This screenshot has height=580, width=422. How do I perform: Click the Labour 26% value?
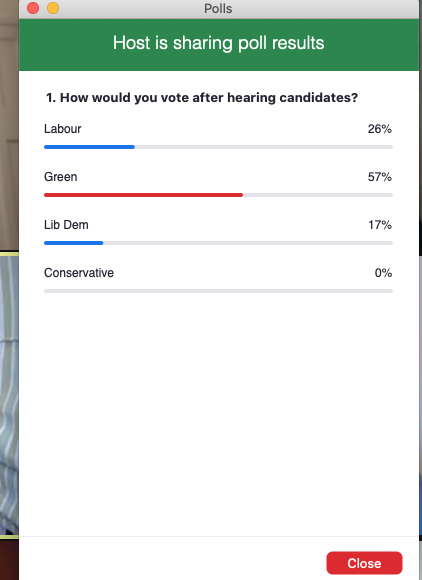click(379, 129)
